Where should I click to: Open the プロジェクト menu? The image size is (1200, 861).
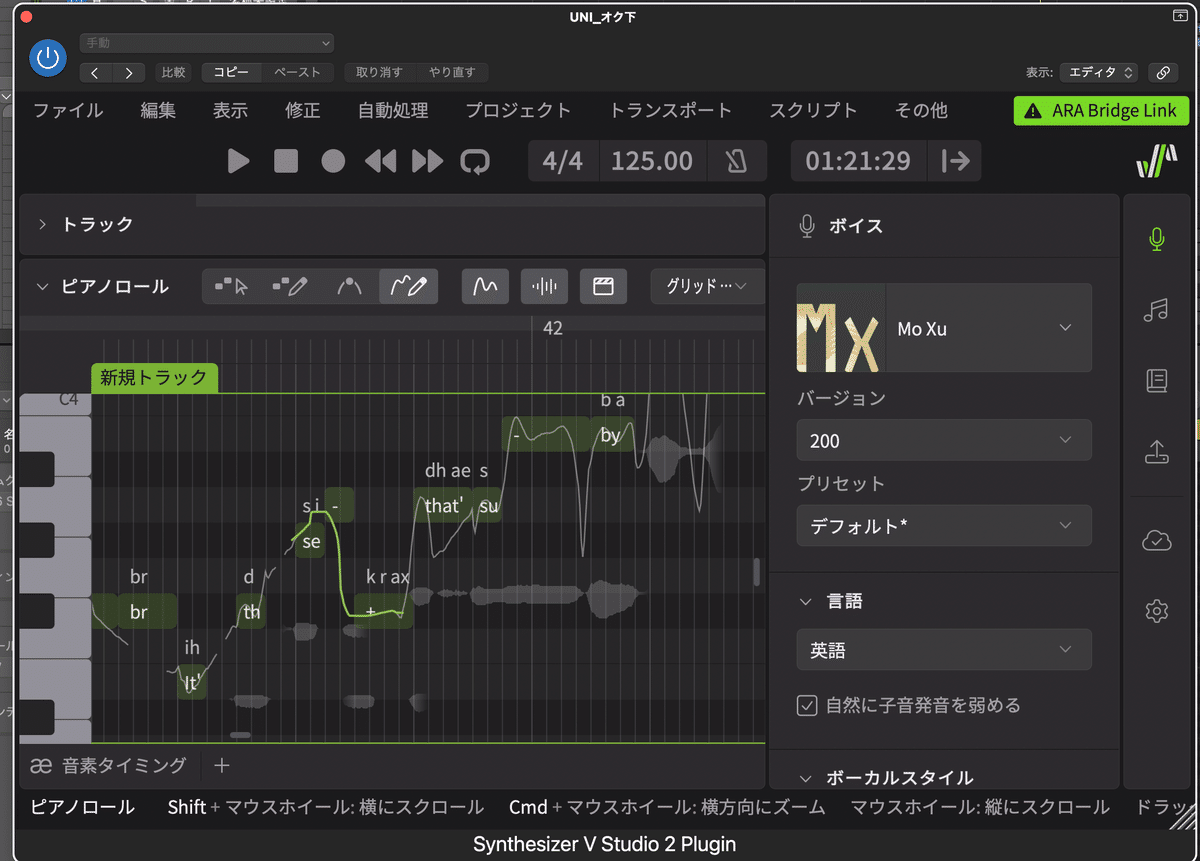(518, 110)
